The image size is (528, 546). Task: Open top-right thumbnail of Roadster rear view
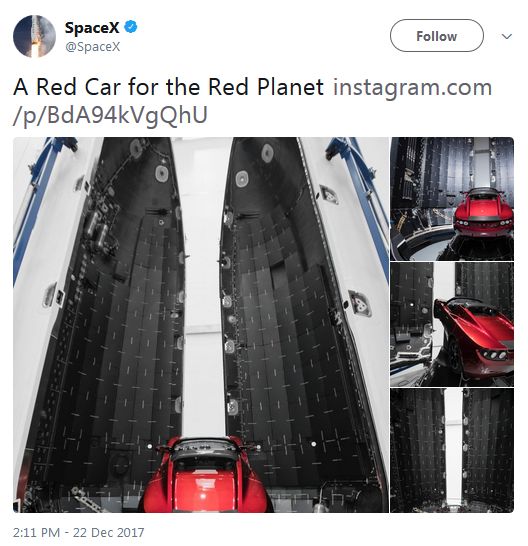tap(452, 199)
